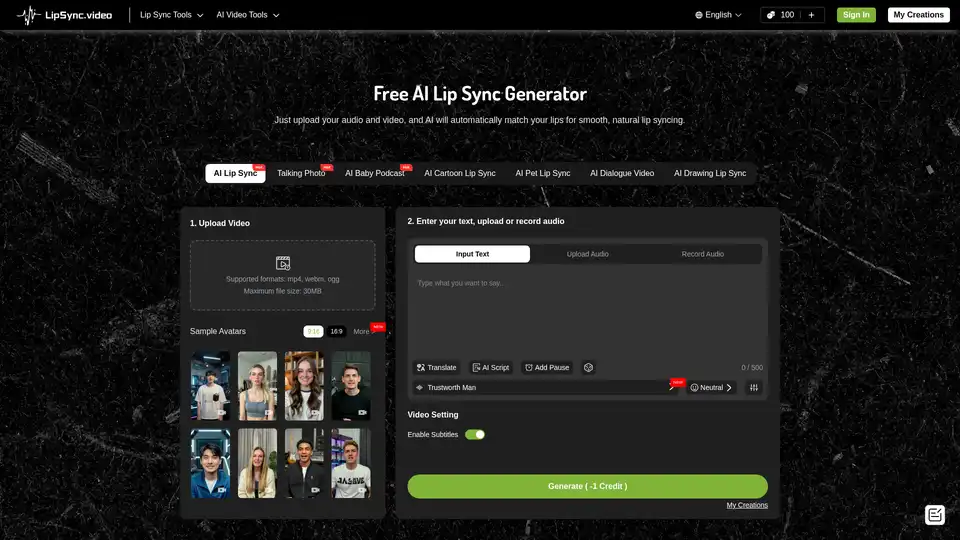Choose the first sample avatar thumbnail
960x540 pixels.
[211, 385]
